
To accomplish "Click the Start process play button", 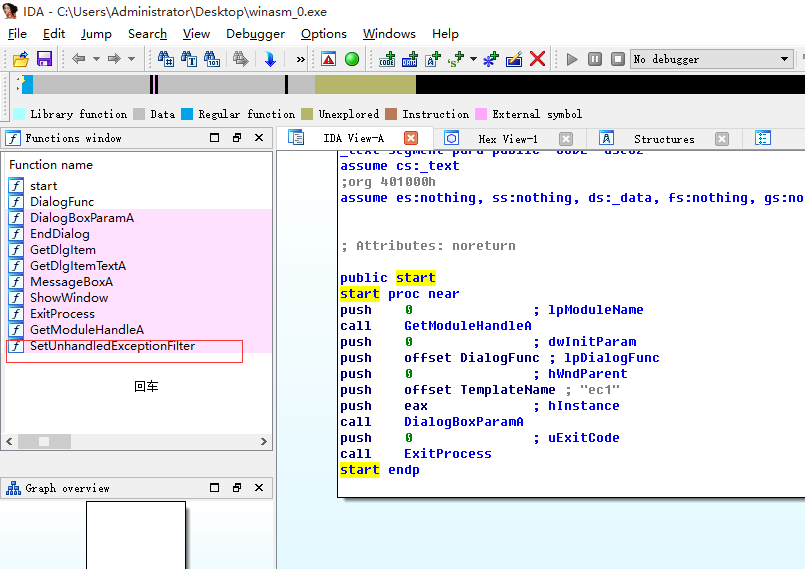I will coord(572,59).
